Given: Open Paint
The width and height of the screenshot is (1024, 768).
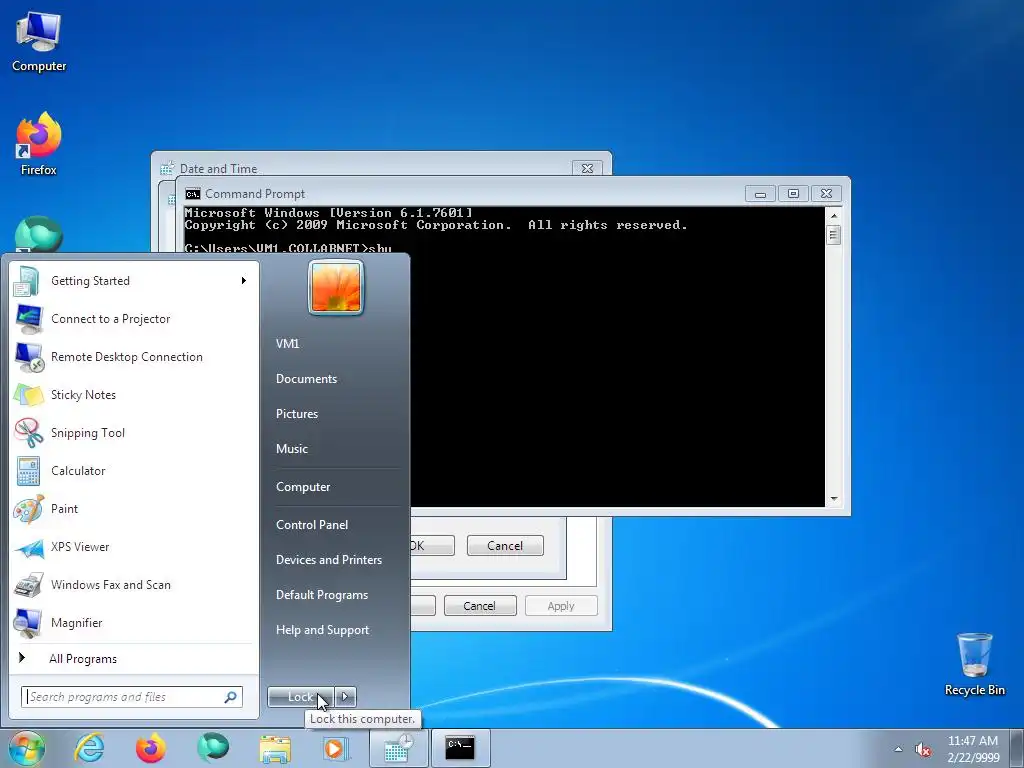Looking at the screenshot, I should pos(133,509).
